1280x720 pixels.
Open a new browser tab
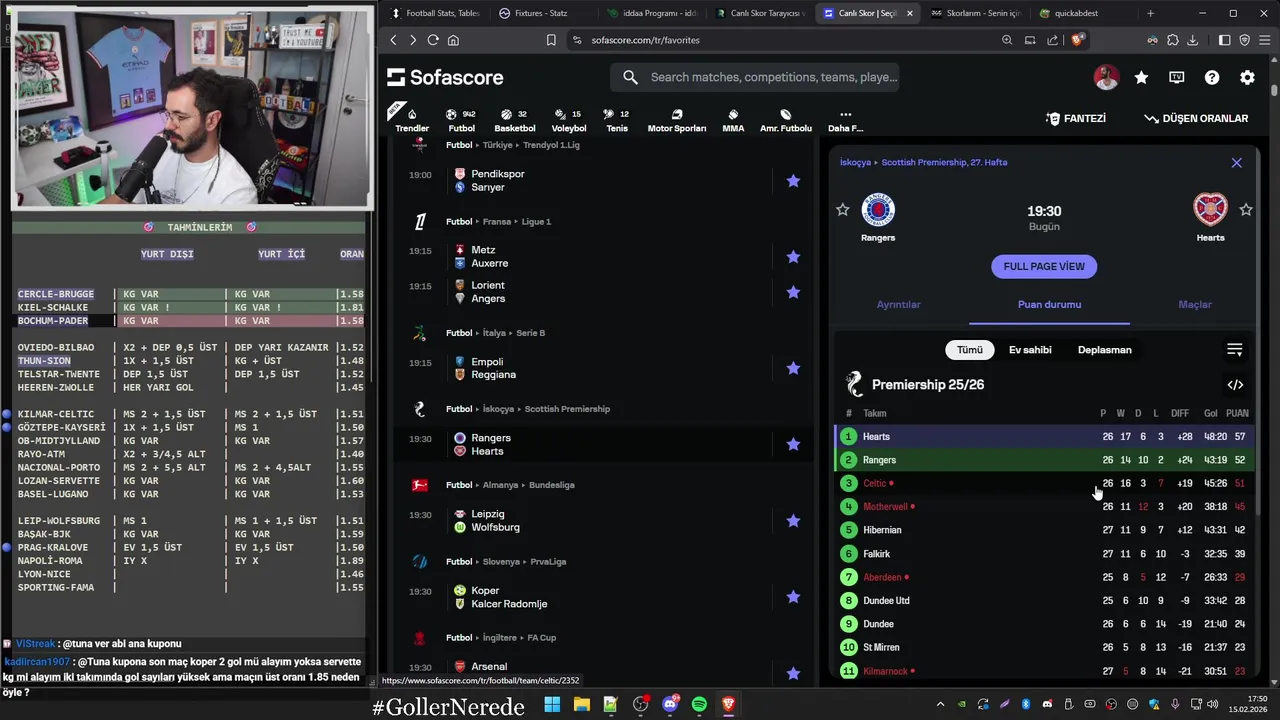pyautogui.click(x=1150, y=13)
